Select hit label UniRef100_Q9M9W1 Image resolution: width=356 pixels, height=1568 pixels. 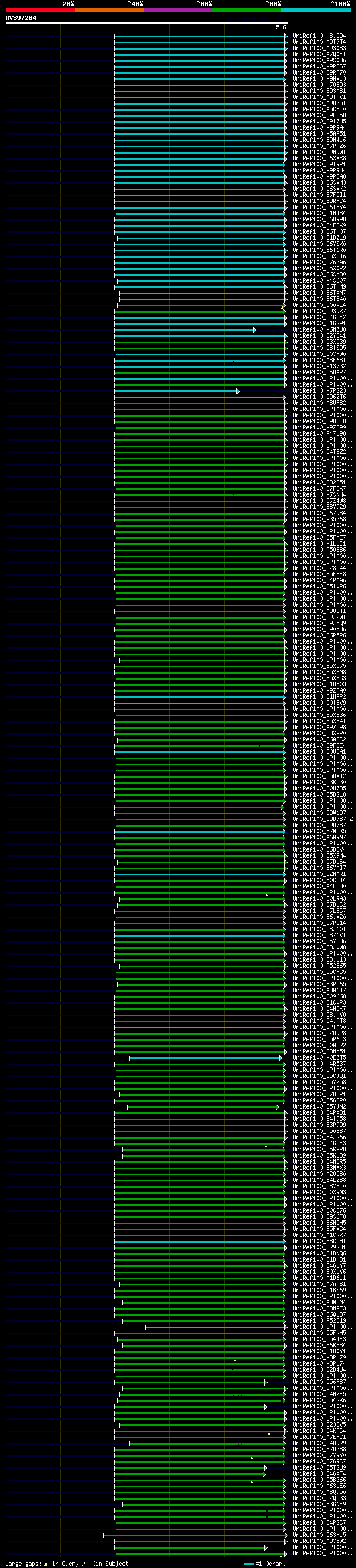(x=319, y=152)
